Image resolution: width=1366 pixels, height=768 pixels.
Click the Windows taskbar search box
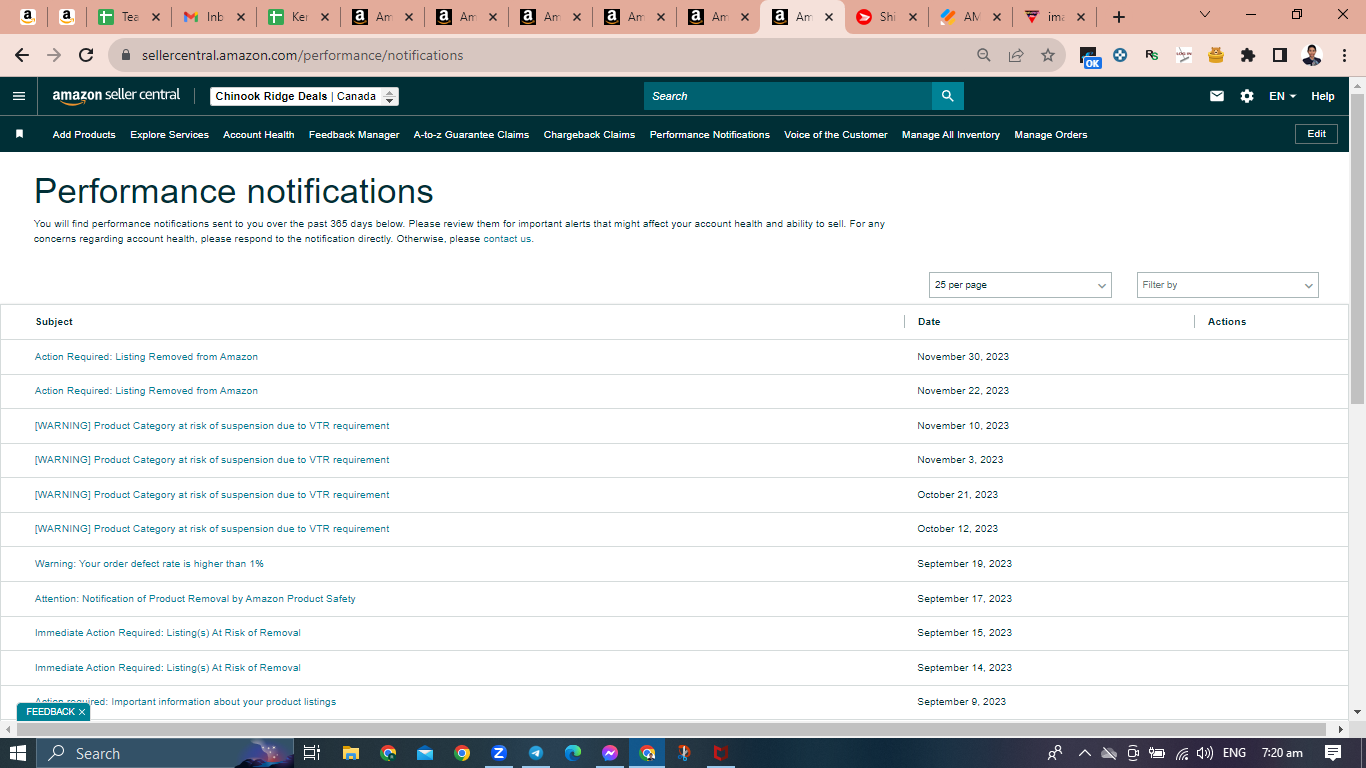pyautogui.click(x=166, y=753)
